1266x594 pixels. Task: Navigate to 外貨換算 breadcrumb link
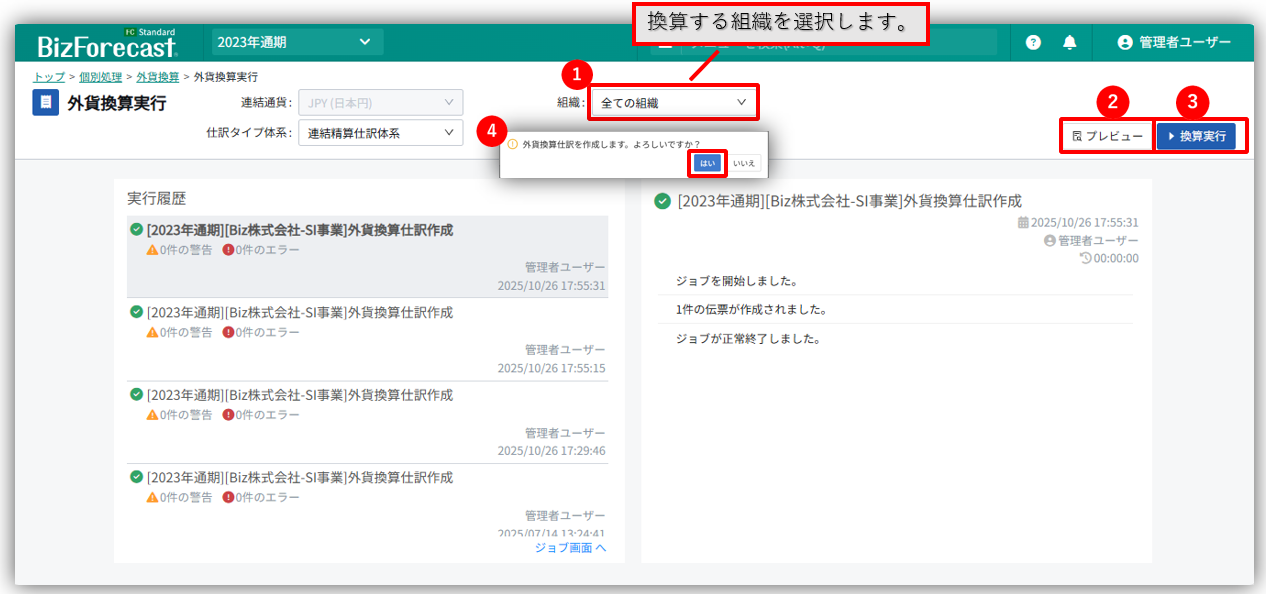coord(158,77)
